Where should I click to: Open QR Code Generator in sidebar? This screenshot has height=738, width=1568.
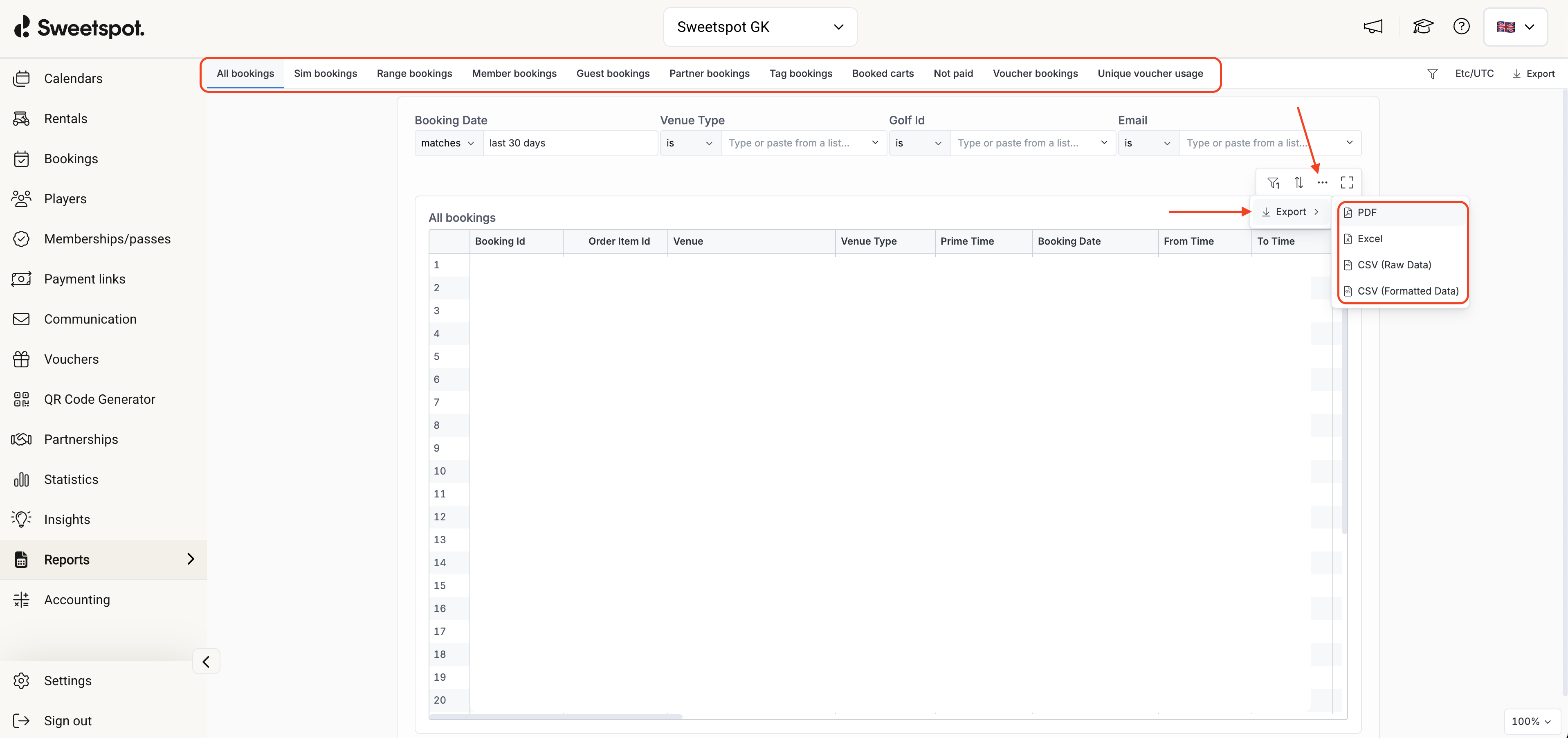[x=99, y=399]
